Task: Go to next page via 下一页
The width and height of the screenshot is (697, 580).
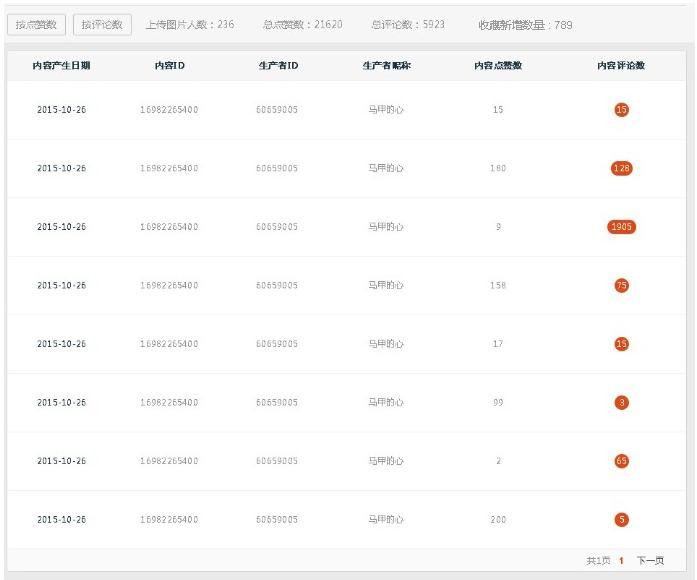Action: pos(650,561)
